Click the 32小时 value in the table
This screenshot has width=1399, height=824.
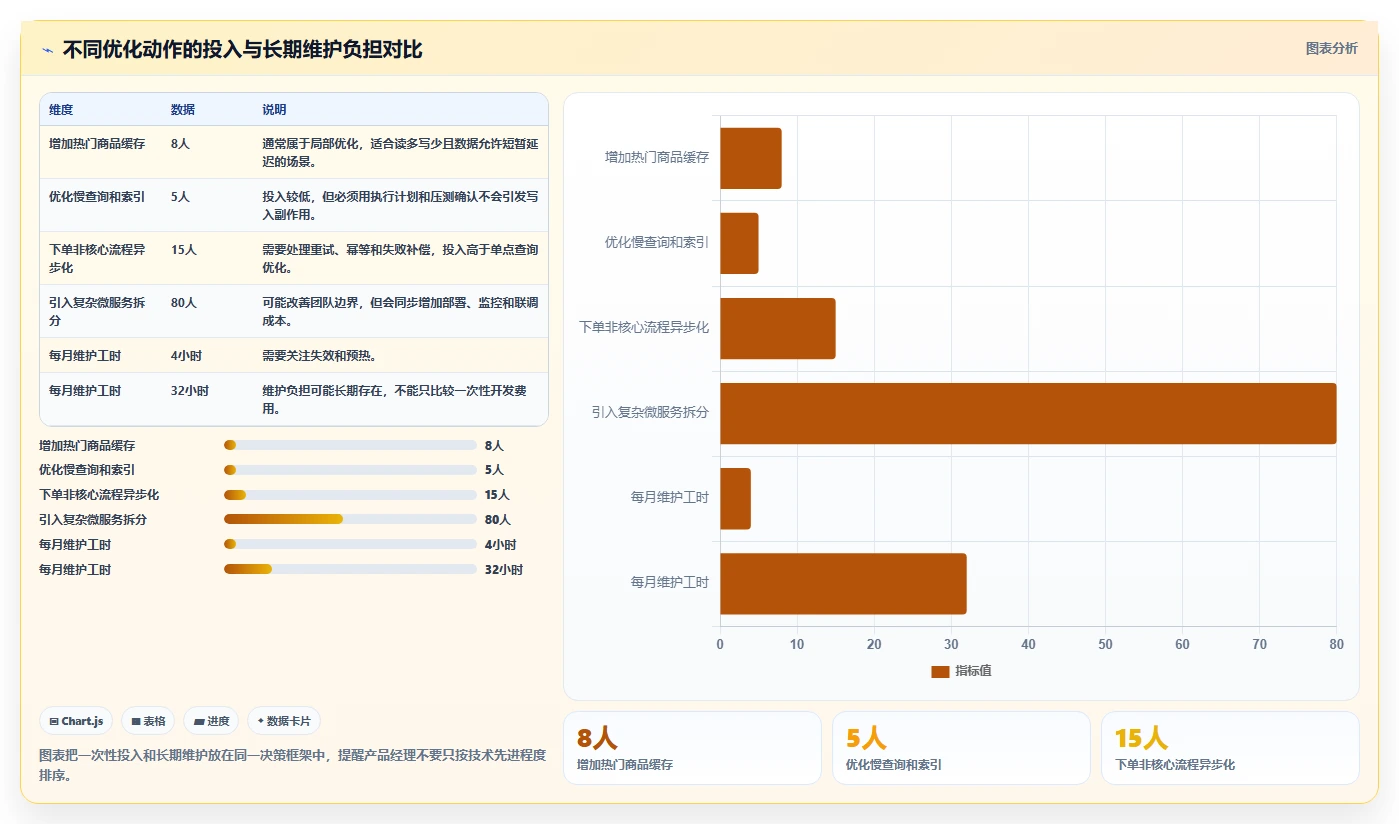tap(190, 390)
